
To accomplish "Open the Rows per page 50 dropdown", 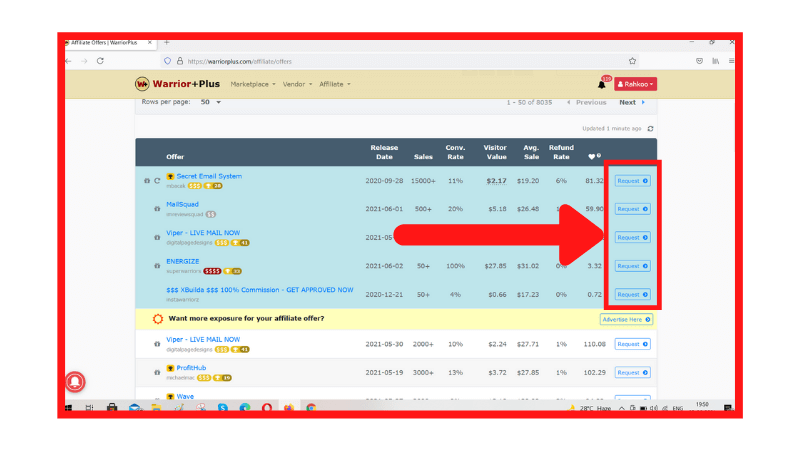I will click(x=211, y=102).
